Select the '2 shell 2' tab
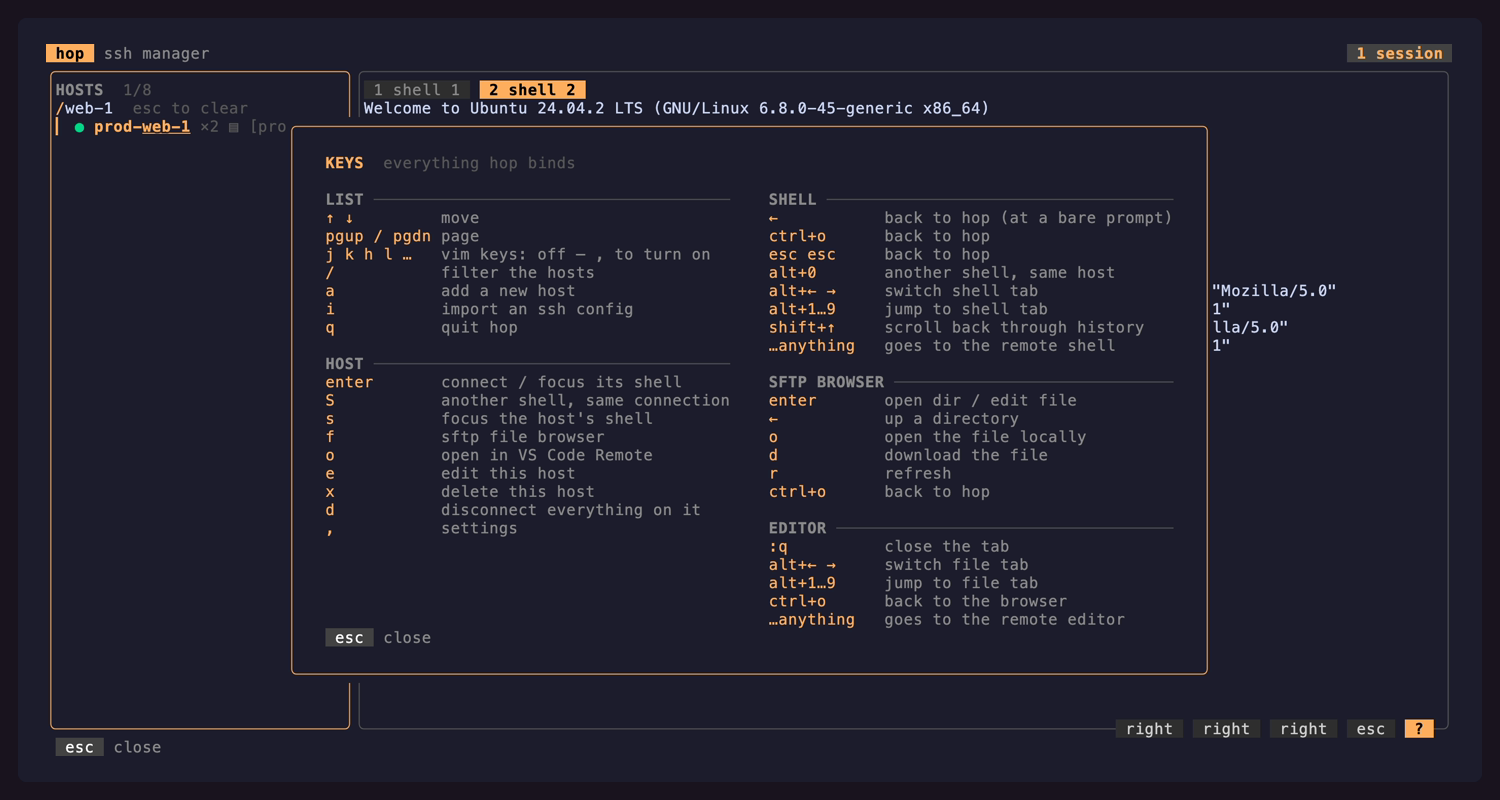The image size is (1500, 800). click(x=532, y=90)
